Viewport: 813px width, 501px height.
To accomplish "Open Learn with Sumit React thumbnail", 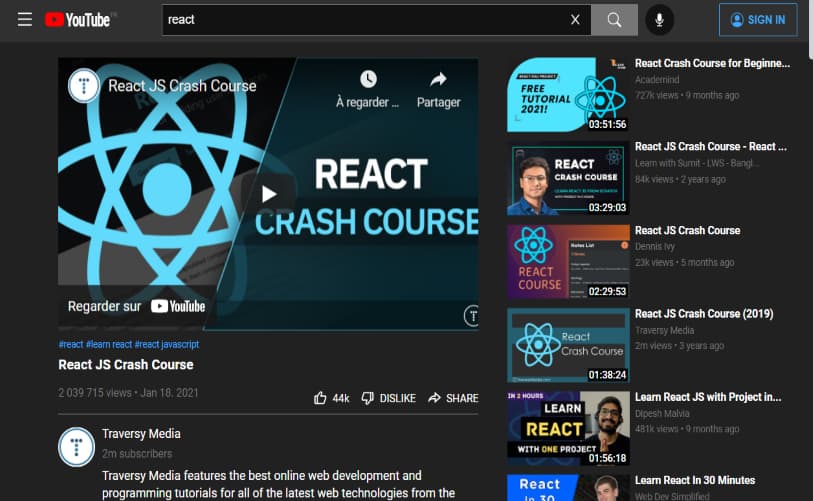I will (568, 178).
